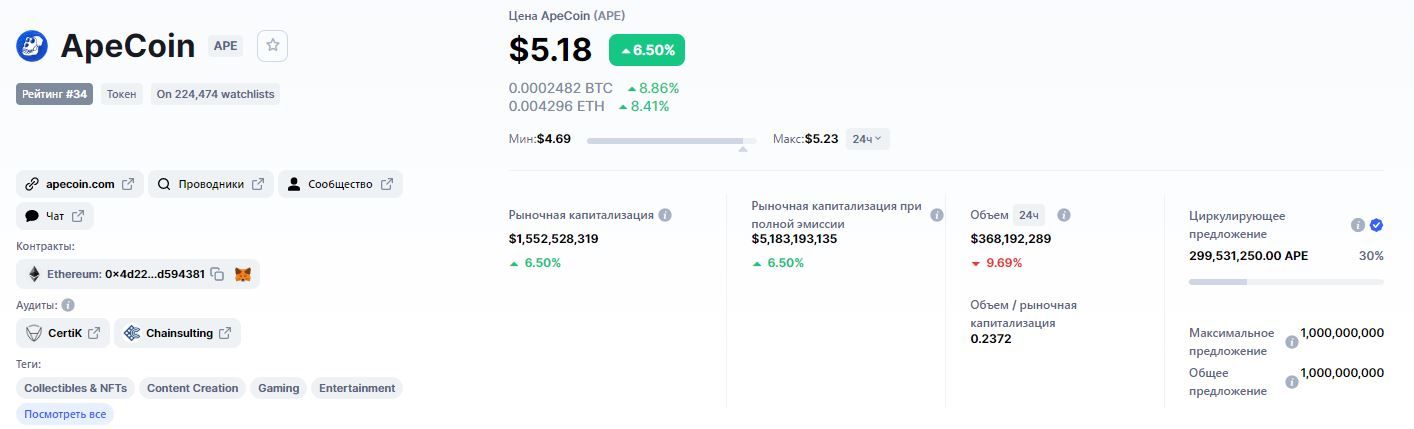Copy the Ethereum contract address
The height and width of the screenshot is (429, 1414).
(x=217, y=274)
